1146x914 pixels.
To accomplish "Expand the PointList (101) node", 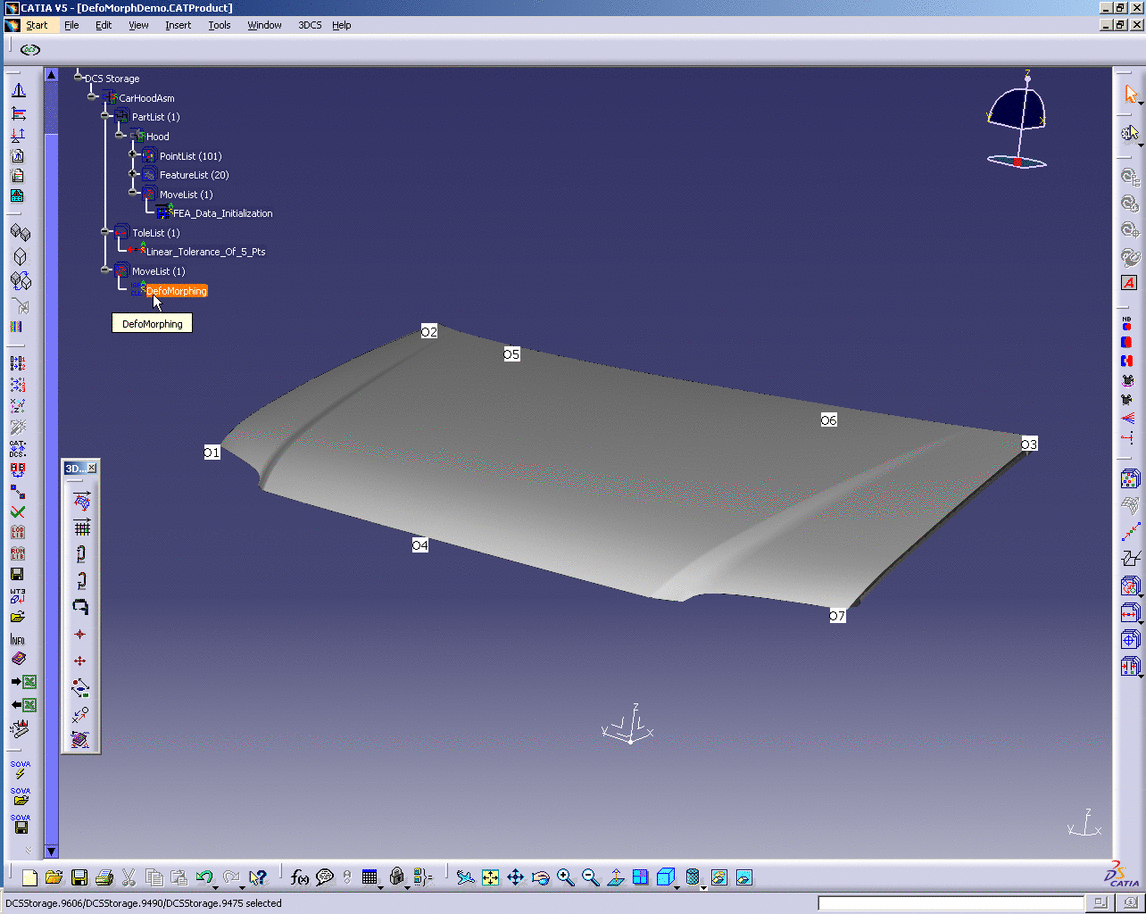I will (x=133, y=155).
